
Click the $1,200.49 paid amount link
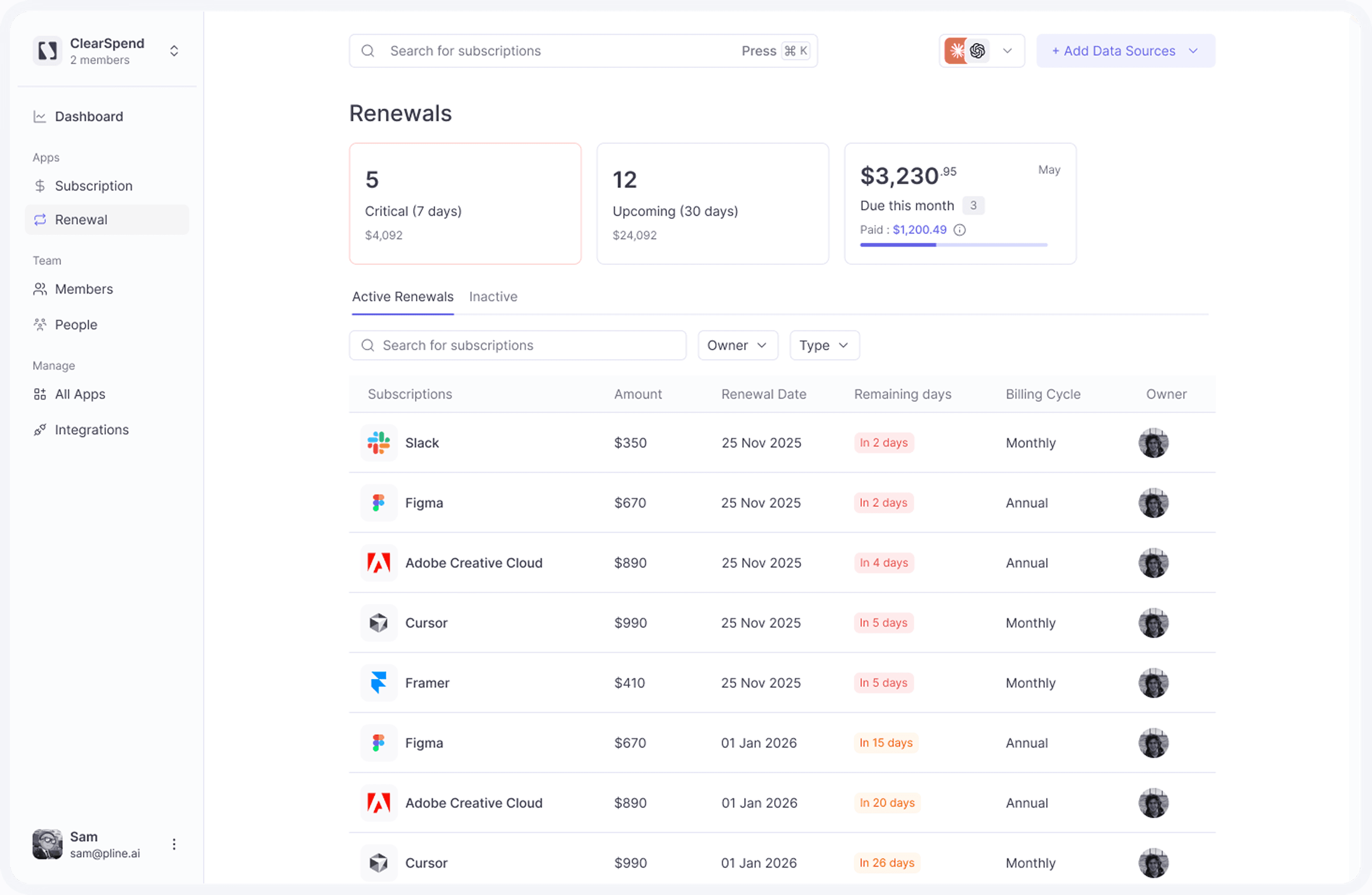click(920, 230)
